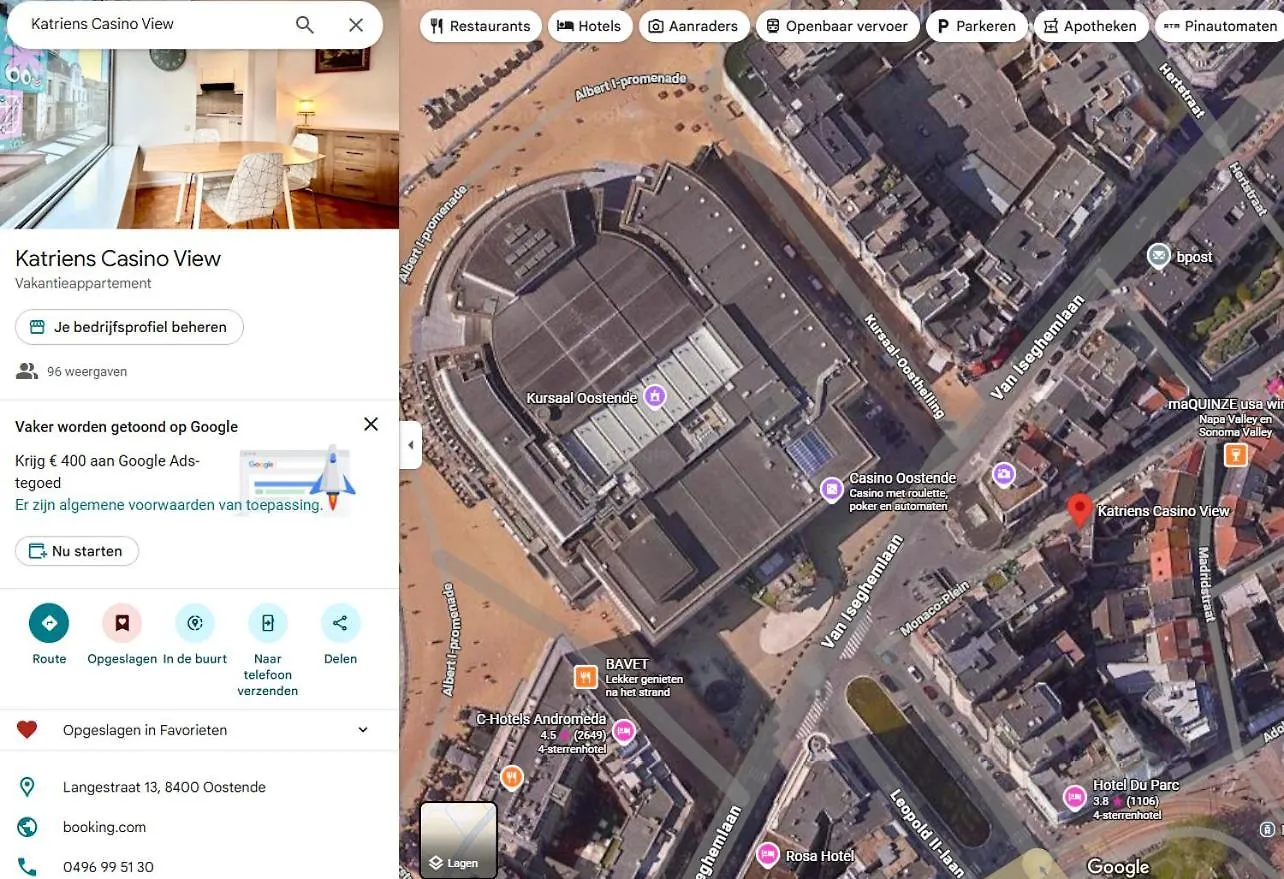Click the phone number 0496 99 51 30
The width and height of the screenshot is (1284, 879).
108,867
